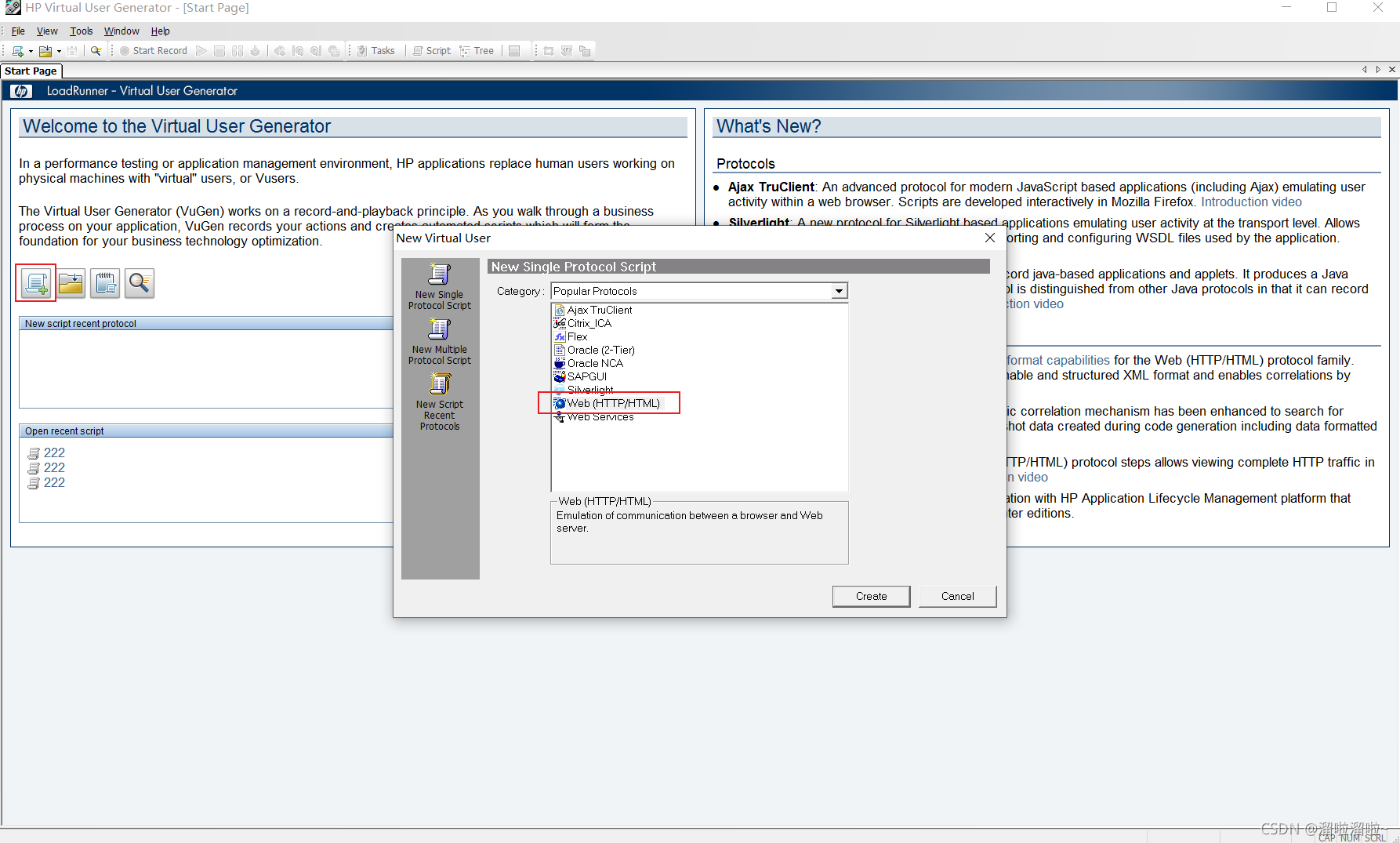This screenshot has width=1400, height=843.
Task: Click the large New Script icon on Start Page
Action: [x=36, y=283]
